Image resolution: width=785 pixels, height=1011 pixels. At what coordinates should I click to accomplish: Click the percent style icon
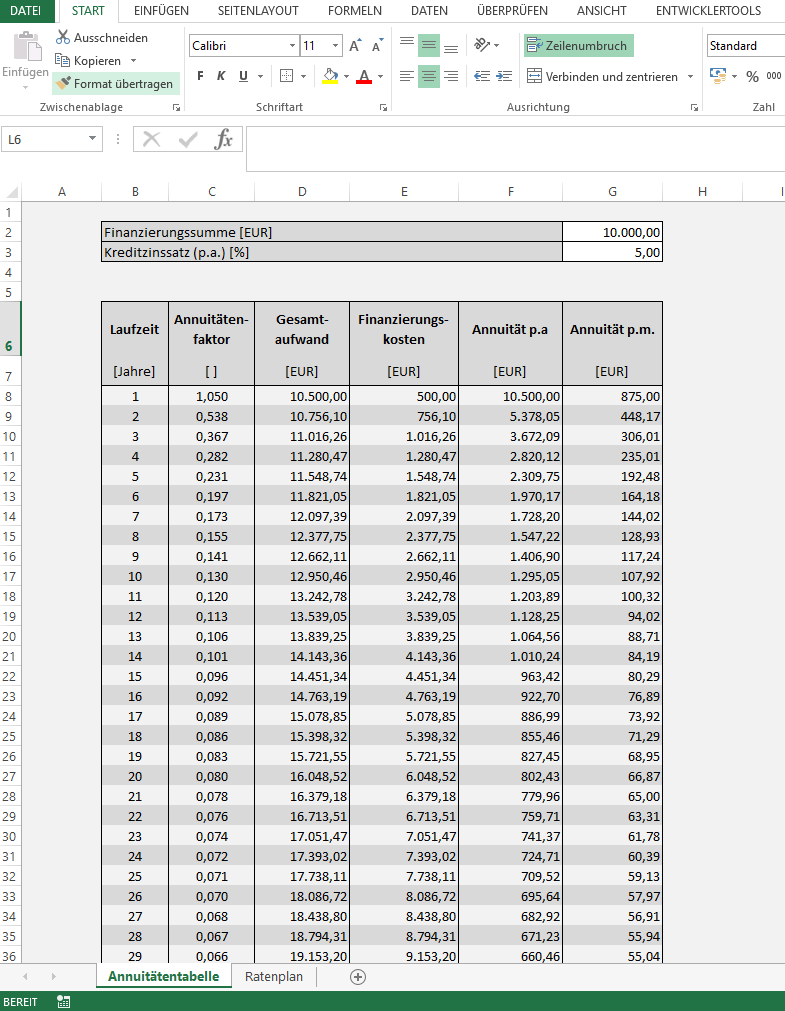(x=752, y=76)
